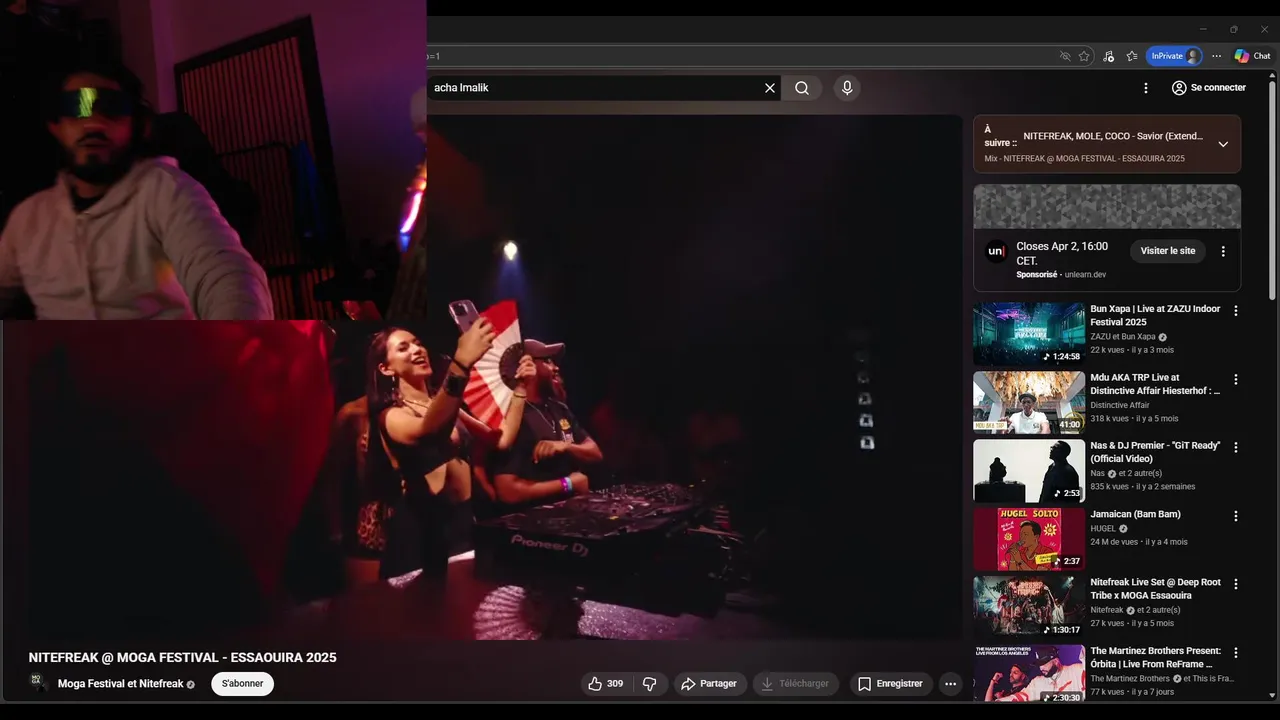
Task: Open options for the unlearn.dev ad
Action: [x=1223, y=252]
